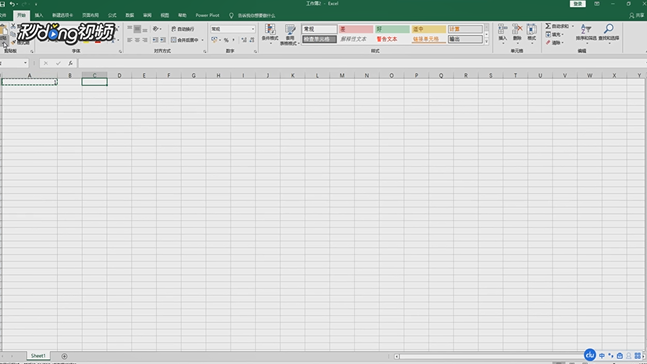
Task: Click the percent style icon
Action: 226,40
